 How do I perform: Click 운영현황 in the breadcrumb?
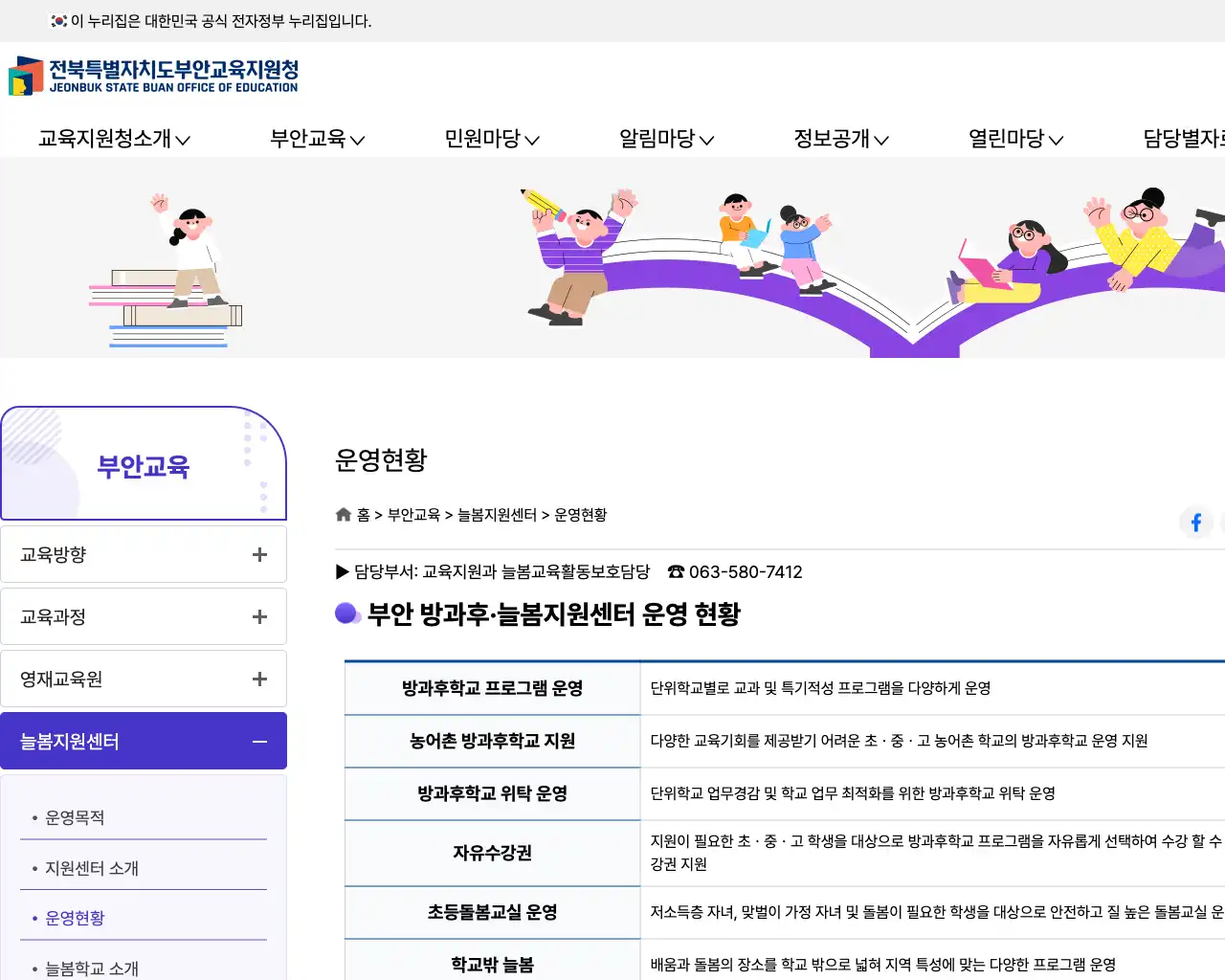tap(580, 515)
